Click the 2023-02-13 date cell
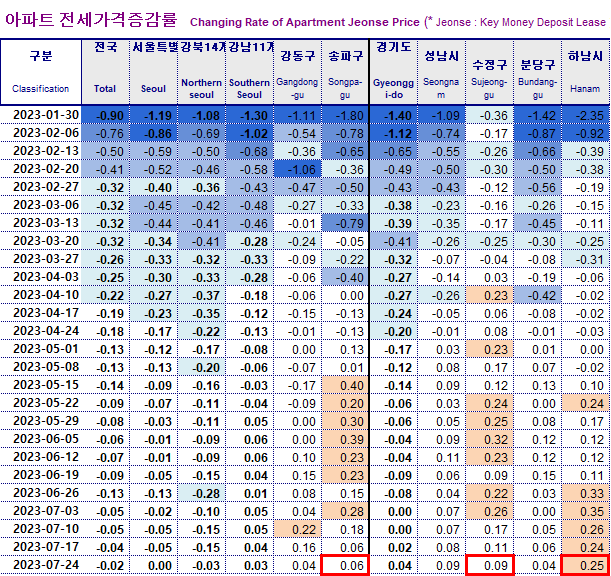The width and height of the screenshot is (611, 576). tap(41, 151)
